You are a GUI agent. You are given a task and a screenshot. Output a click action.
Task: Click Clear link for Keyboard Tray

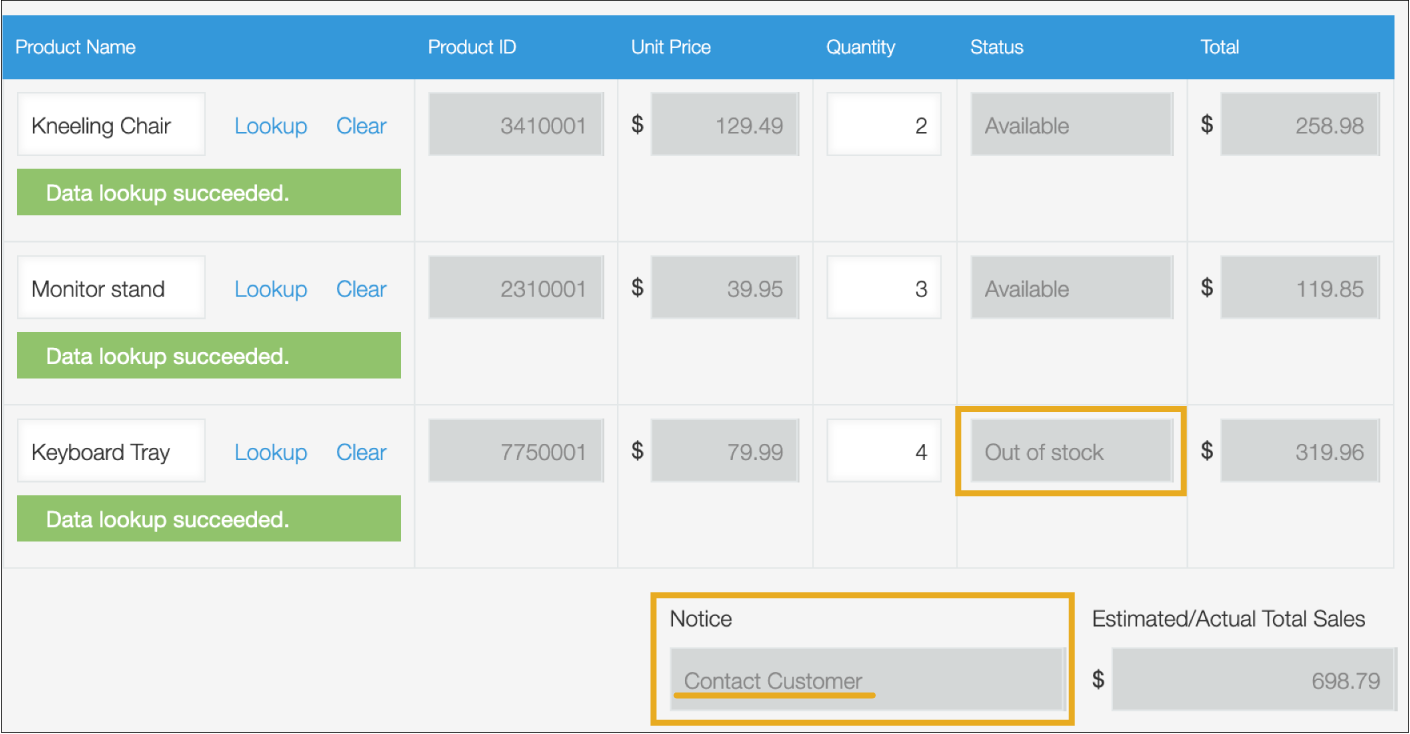tap(361, 452)
